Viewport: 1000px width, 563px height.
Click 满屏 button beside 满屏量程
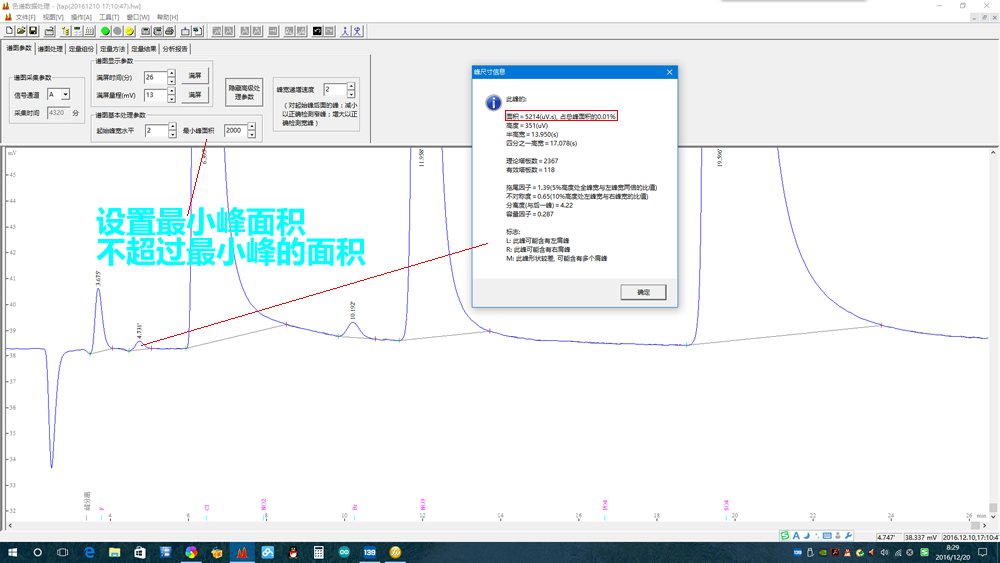click(x=195, y=95)
